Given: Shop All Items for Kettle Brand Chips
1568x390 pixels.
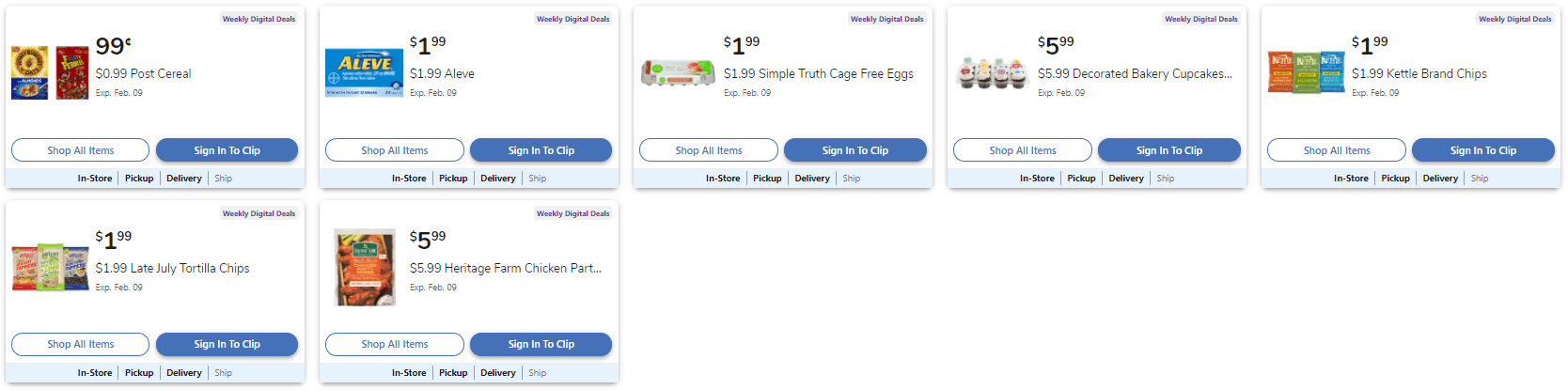Looking at the screenshot, I should (x=1337, y=150).
